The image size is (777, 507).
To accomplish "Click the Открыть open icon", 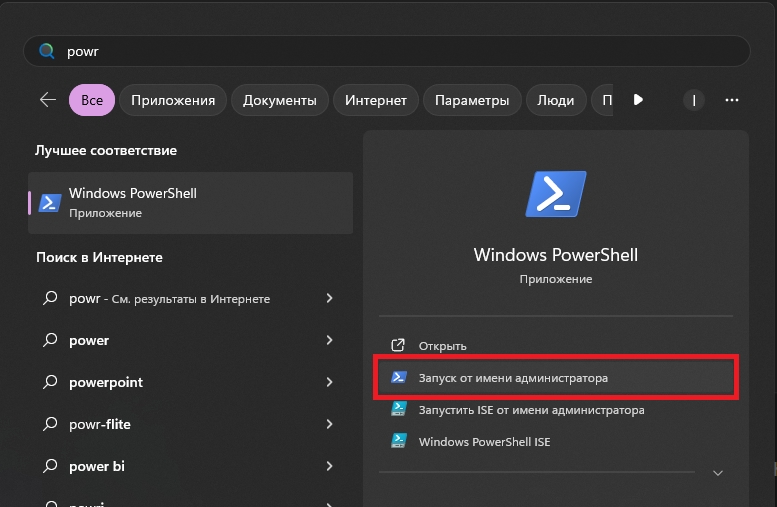I will coord(398,346).
